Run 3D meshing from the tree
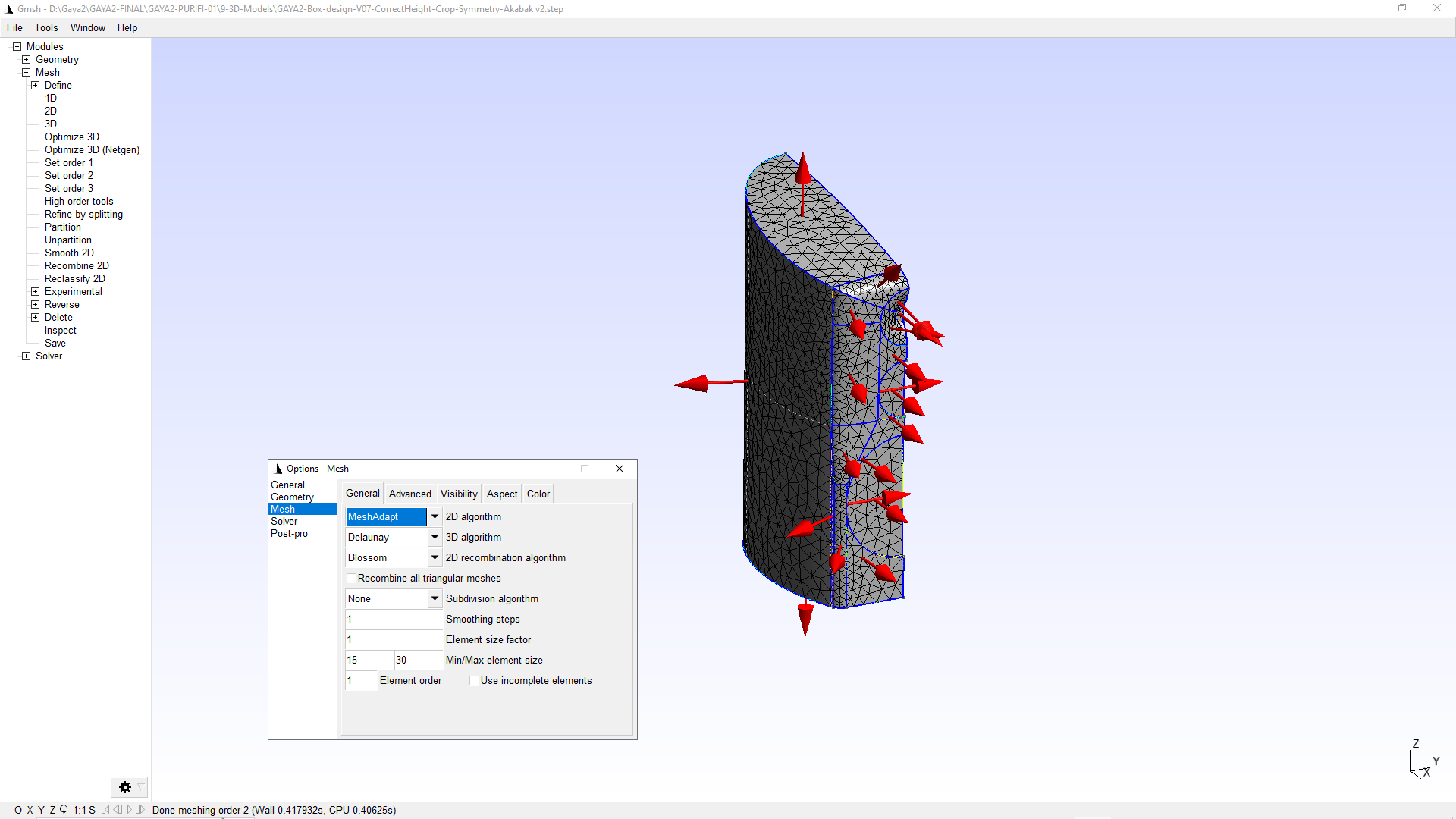This screenshot has width=1456, height=819. [51, 124]
